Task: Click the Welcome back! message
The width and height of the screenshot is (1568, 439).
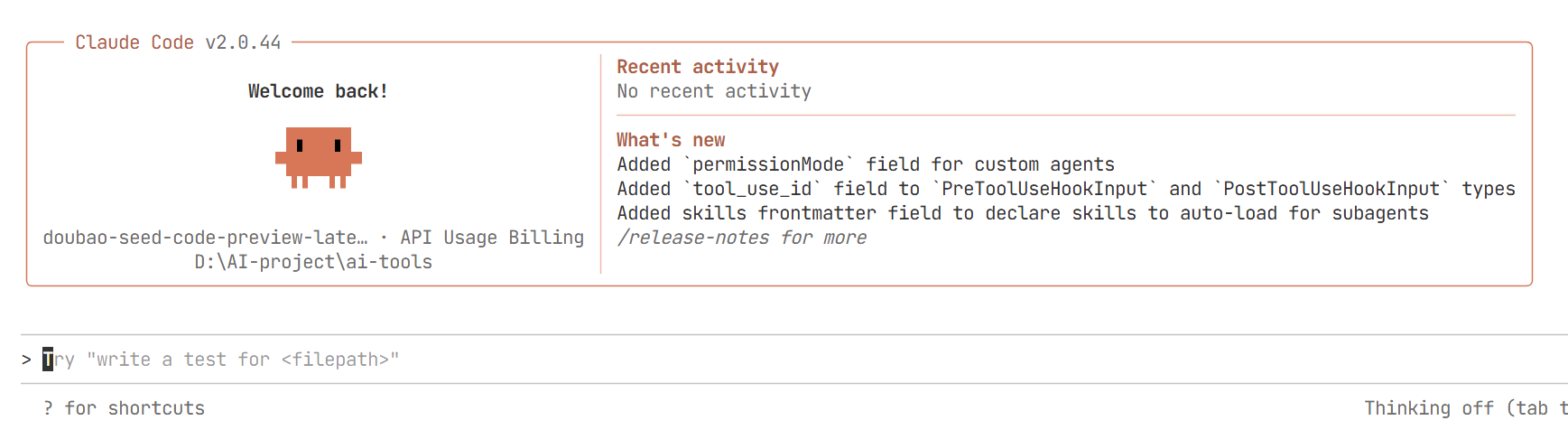Action: (318, 91)
